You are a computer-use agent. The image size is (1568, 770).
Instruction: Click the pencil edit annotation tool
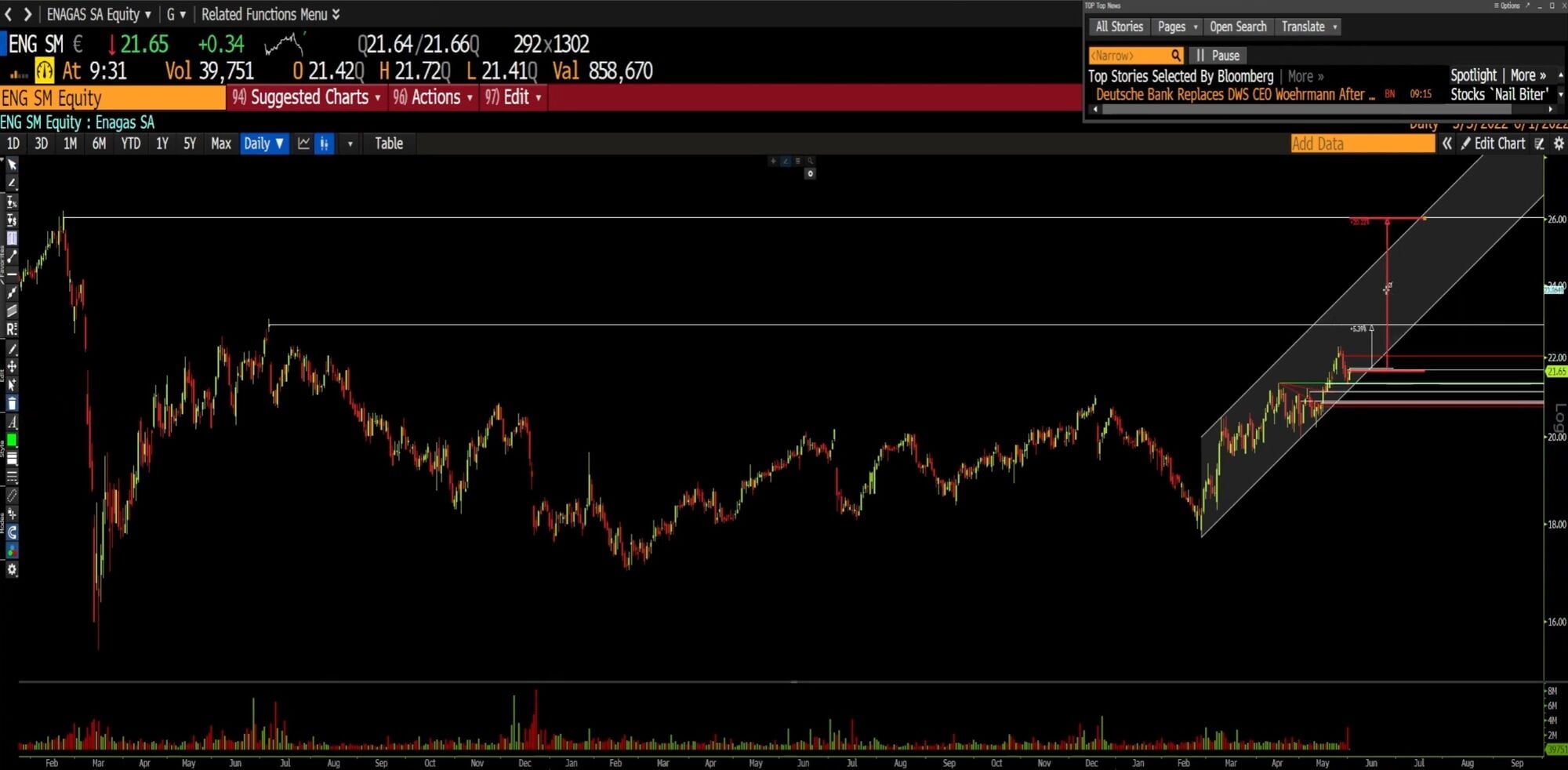(x=12, y=348)
